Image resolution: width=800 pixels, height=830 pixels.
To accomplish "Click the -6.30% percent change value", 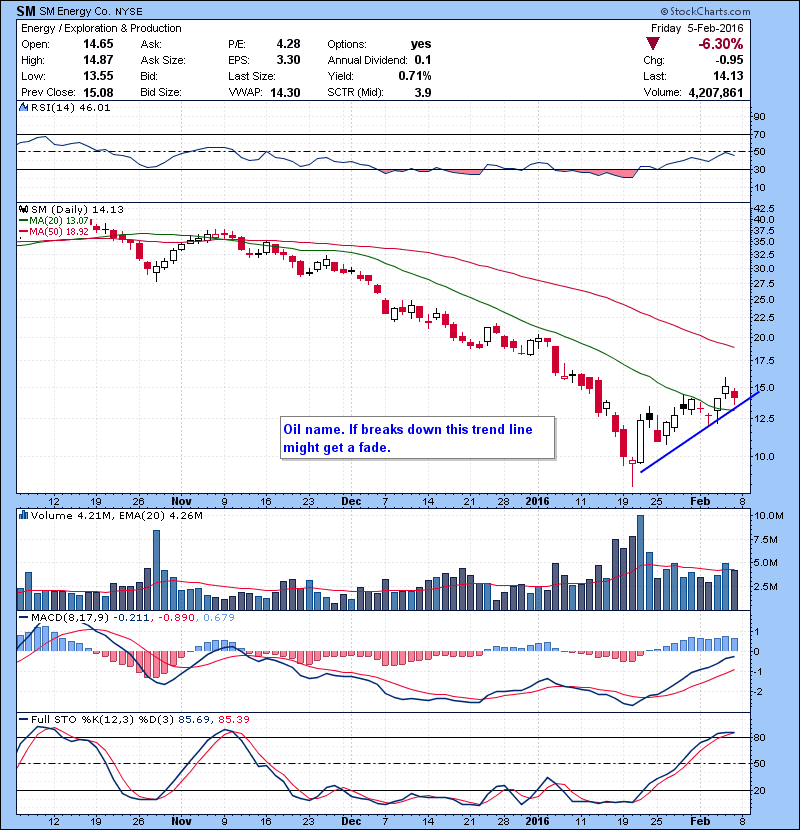I will pyautogui.click(x=721, y=43).
